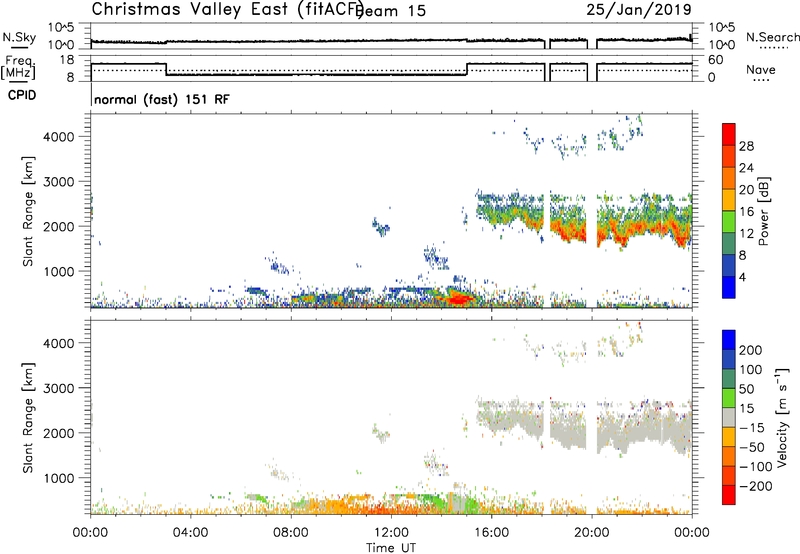Image resolution: width=800 pixels, height=554 pixels.
Task: Click the blue bottom of the power color bar
Action: pos(729,287)
